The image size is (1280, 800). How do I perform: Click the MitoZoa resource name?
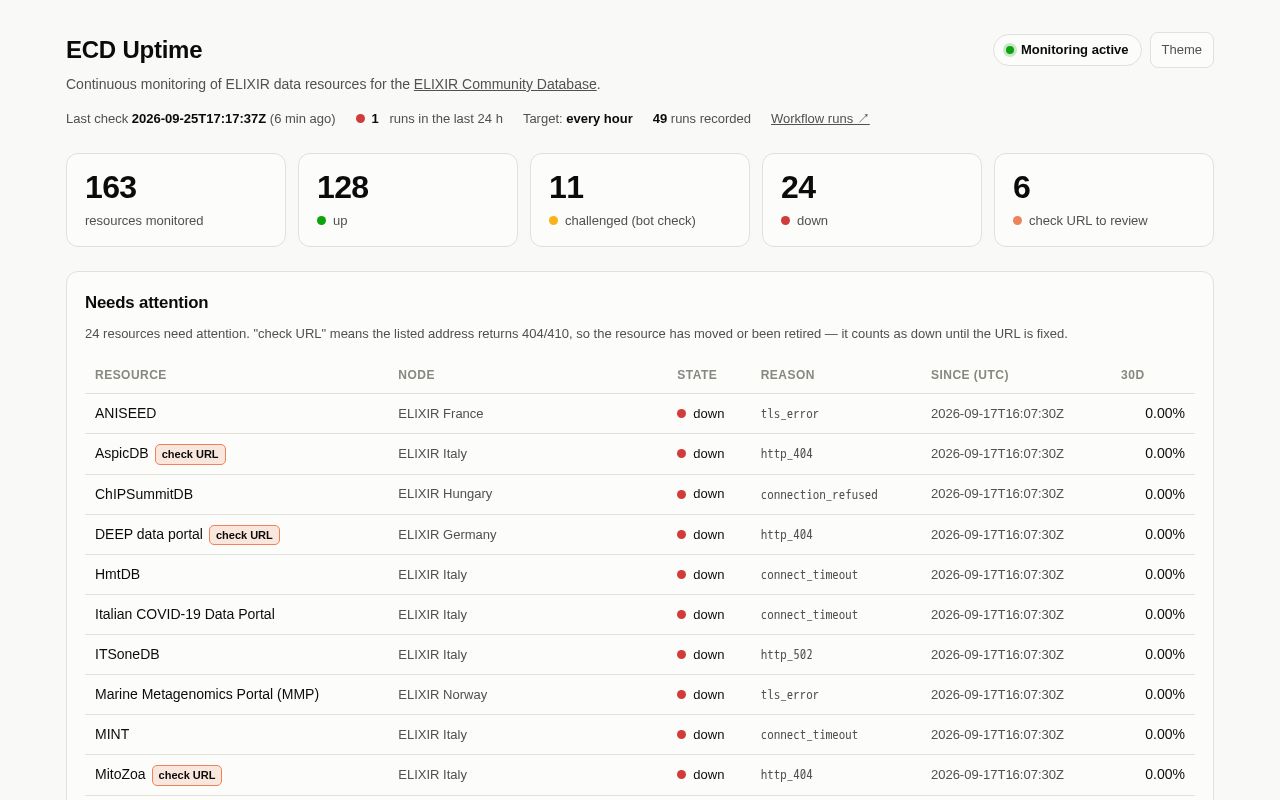[x=120, y=774]
